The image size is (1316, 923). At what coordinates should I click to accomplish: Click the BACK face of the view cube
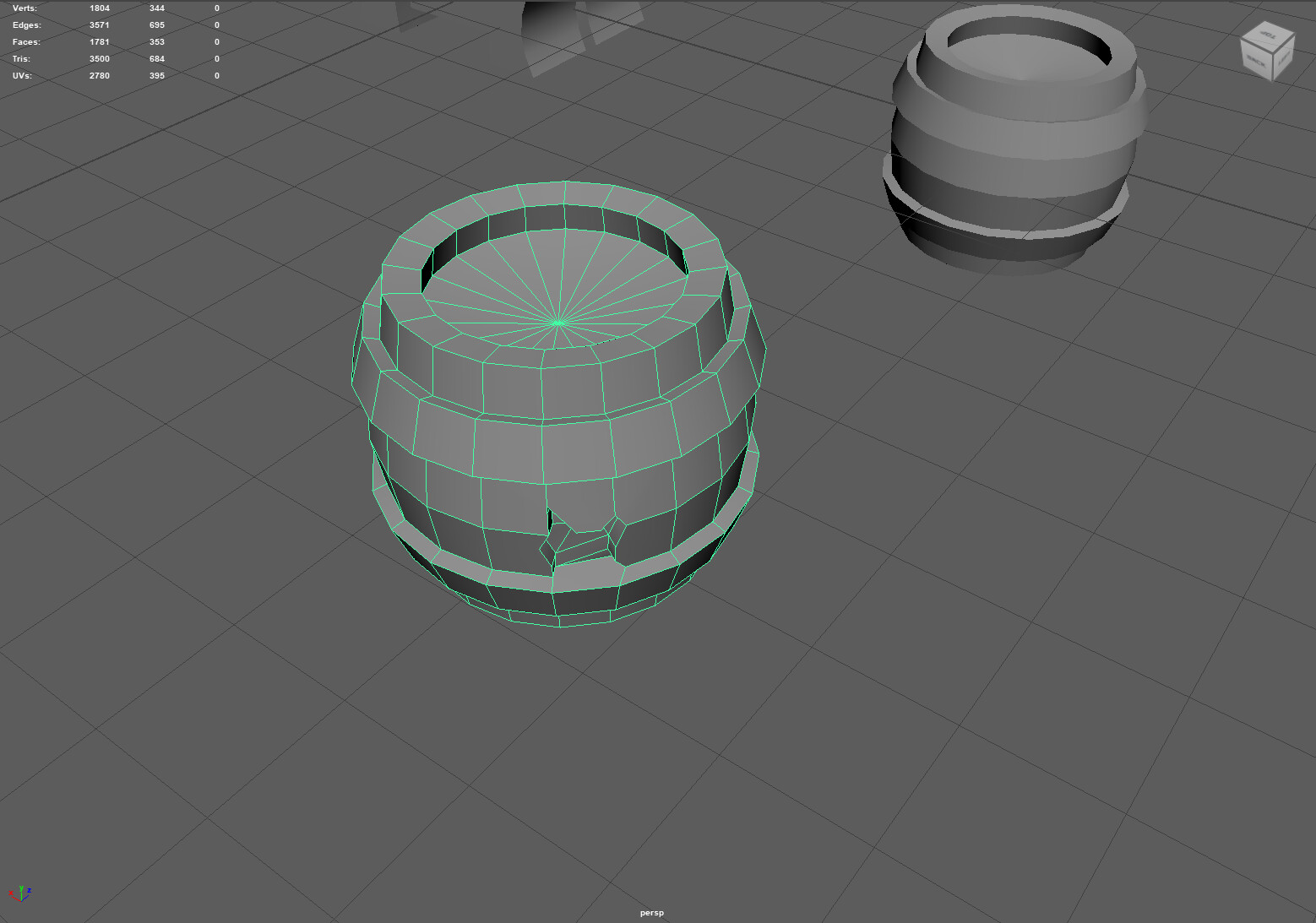tap(1256, 62)
